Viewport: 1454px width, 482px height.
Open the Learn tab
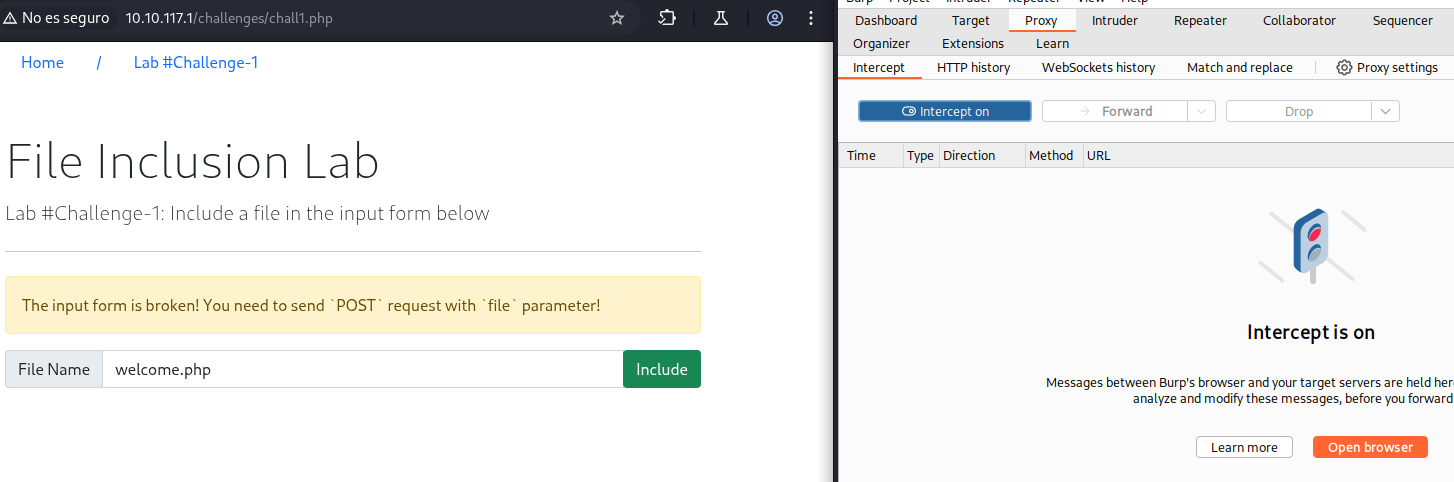tap(1052, 43)
